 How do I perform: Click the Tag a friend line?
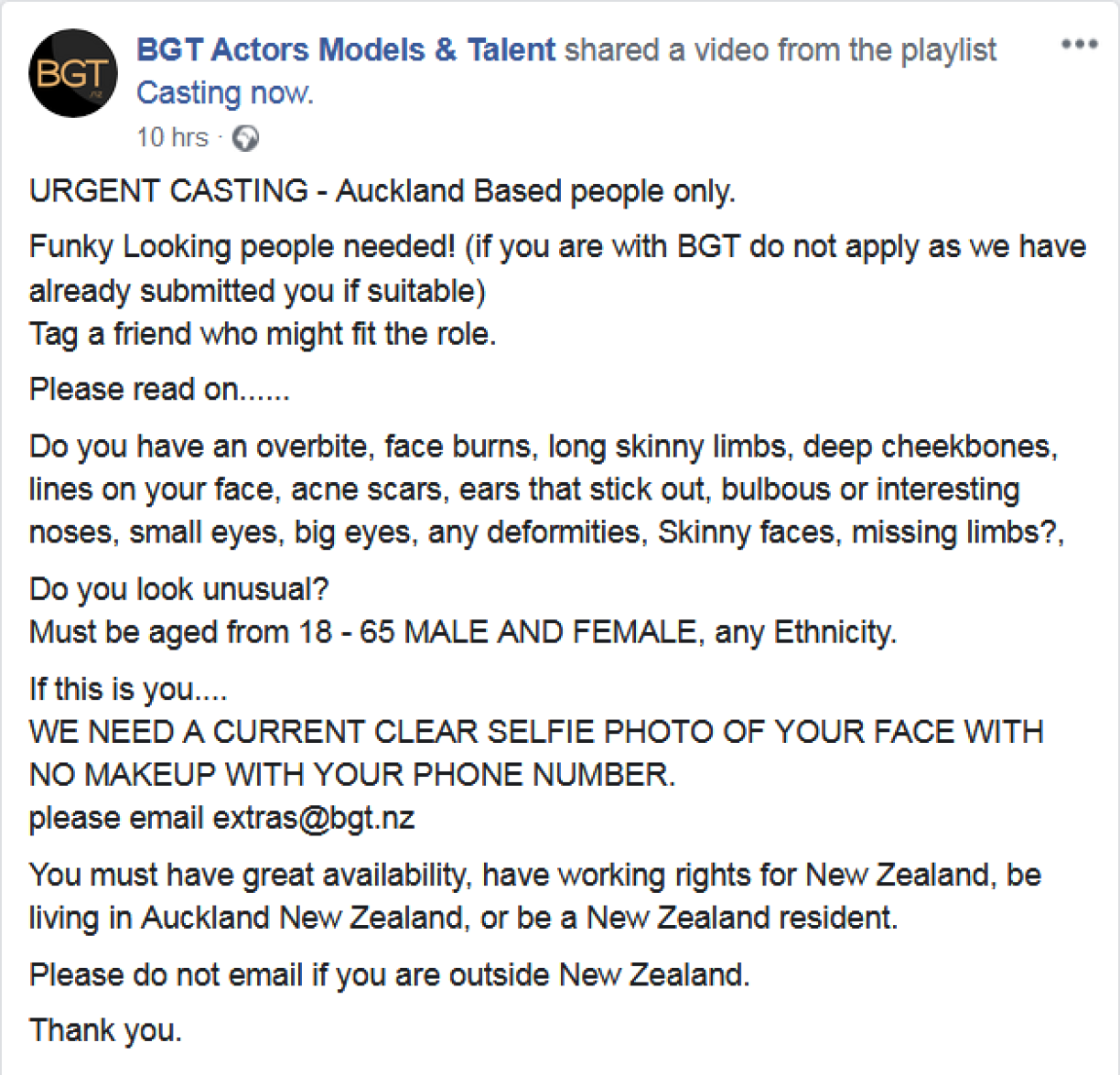(x=263, y=334)
